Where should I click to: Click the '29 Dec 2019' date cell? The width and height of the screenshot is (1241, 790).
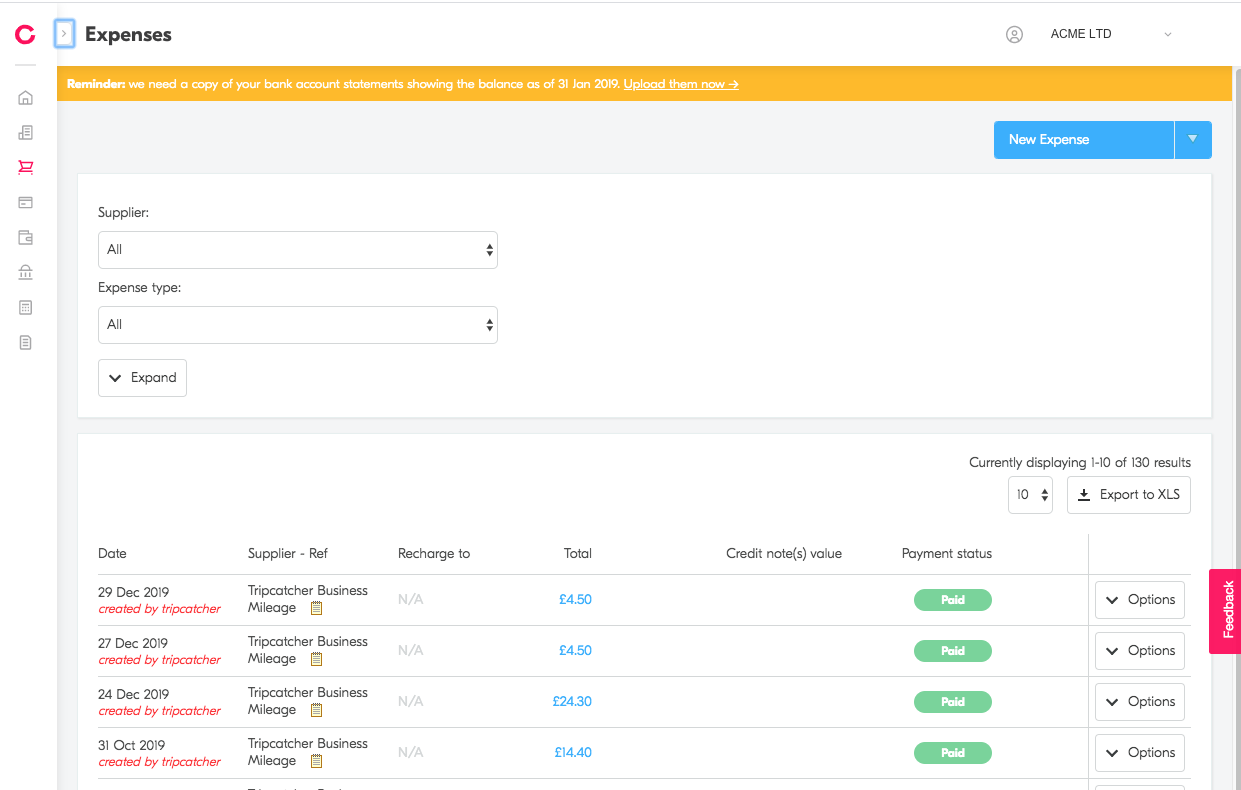pyautogui.click(x=134, y=593)
